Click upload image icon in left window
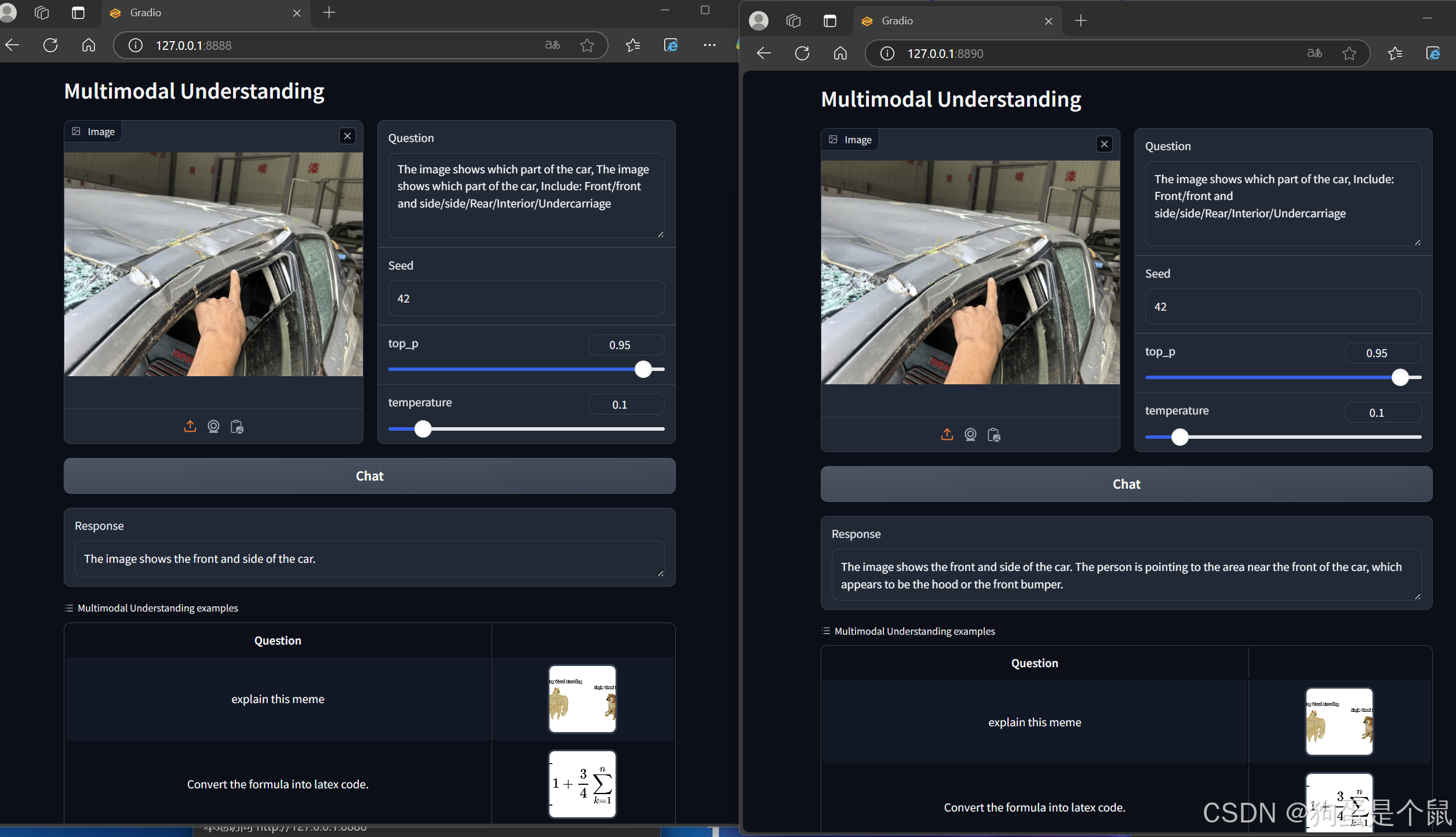Screen dimensions: 1456x837 [190, 427]
